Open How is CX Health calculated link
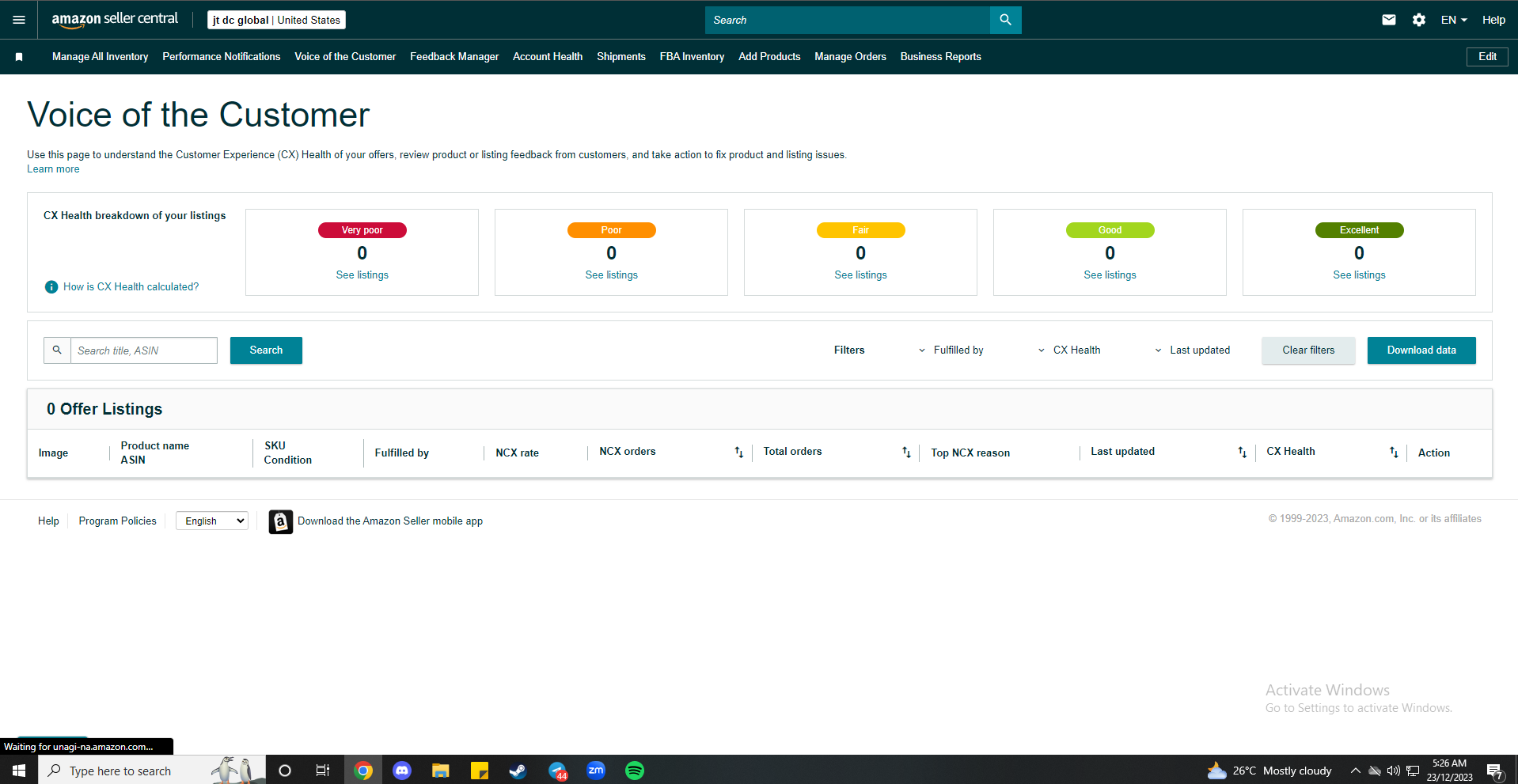This screenshot has height=784, width=1518. 131,287
